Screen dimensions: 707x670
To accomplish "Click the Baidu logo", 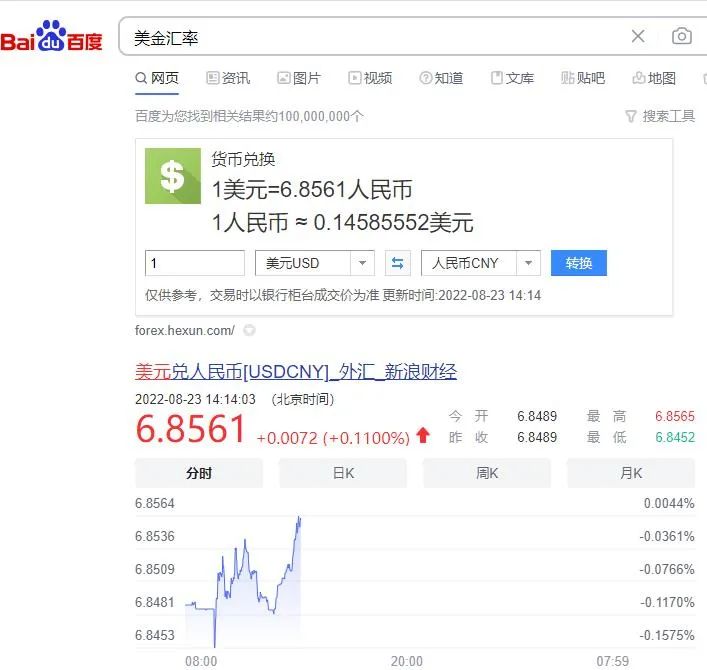I will 51,37.
